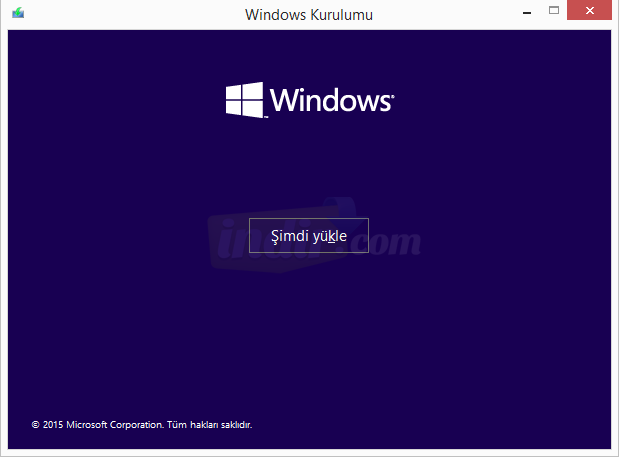Click the Şimdi yükle button
Viewport: 619px width, 457px height.
click(x=309, y=236)
